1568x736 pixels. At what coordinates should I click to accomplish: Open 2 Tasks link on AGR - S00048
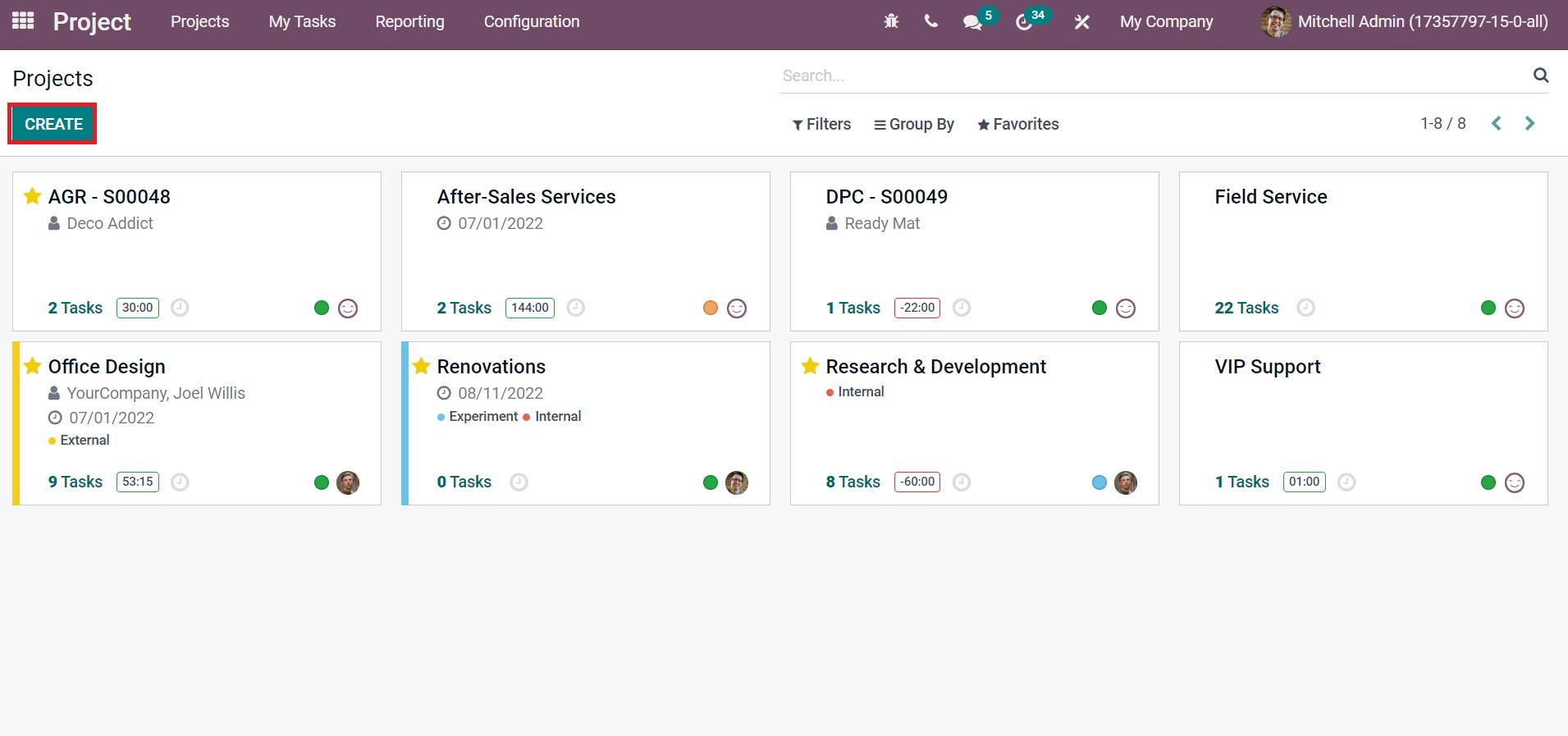click(75, 308)
